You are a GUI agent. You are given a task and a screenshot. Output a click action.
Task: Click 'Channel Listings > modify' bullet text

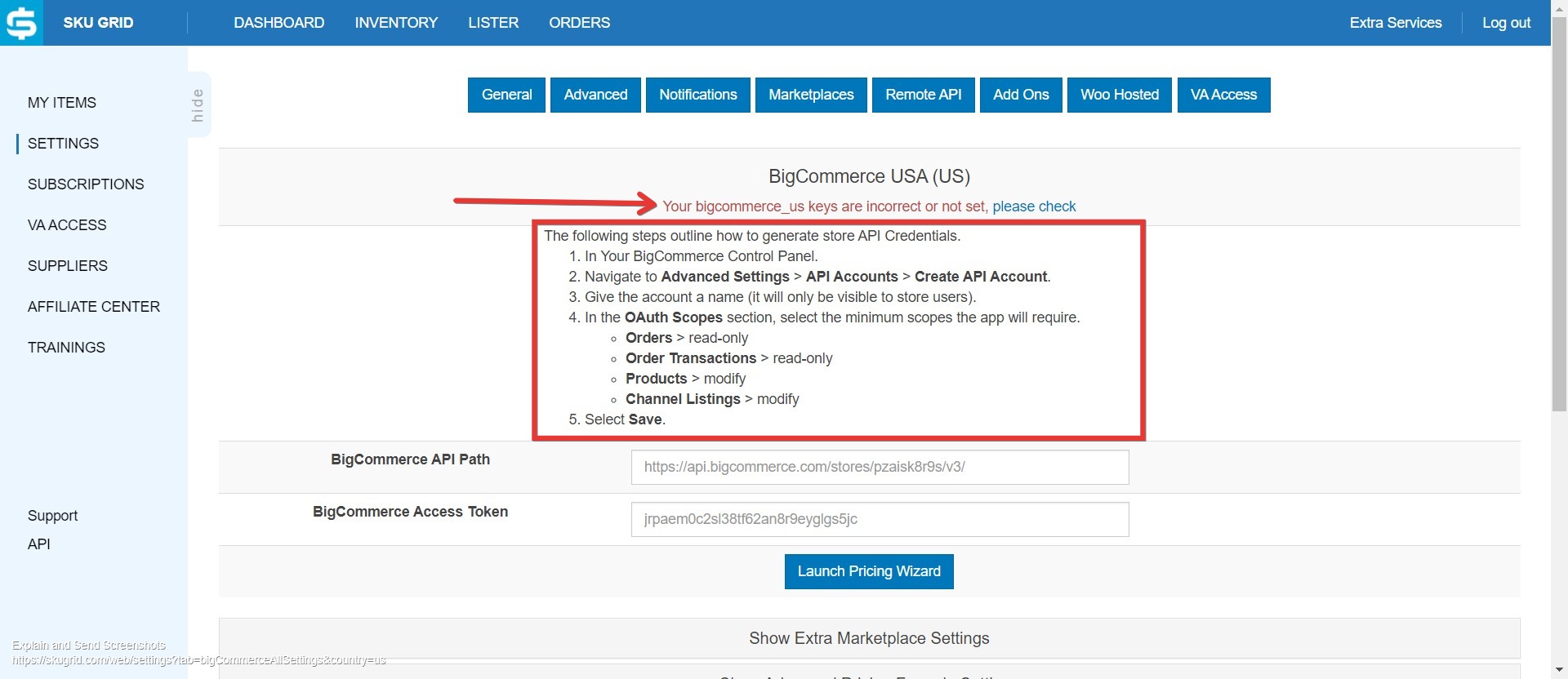coord(712,399)
